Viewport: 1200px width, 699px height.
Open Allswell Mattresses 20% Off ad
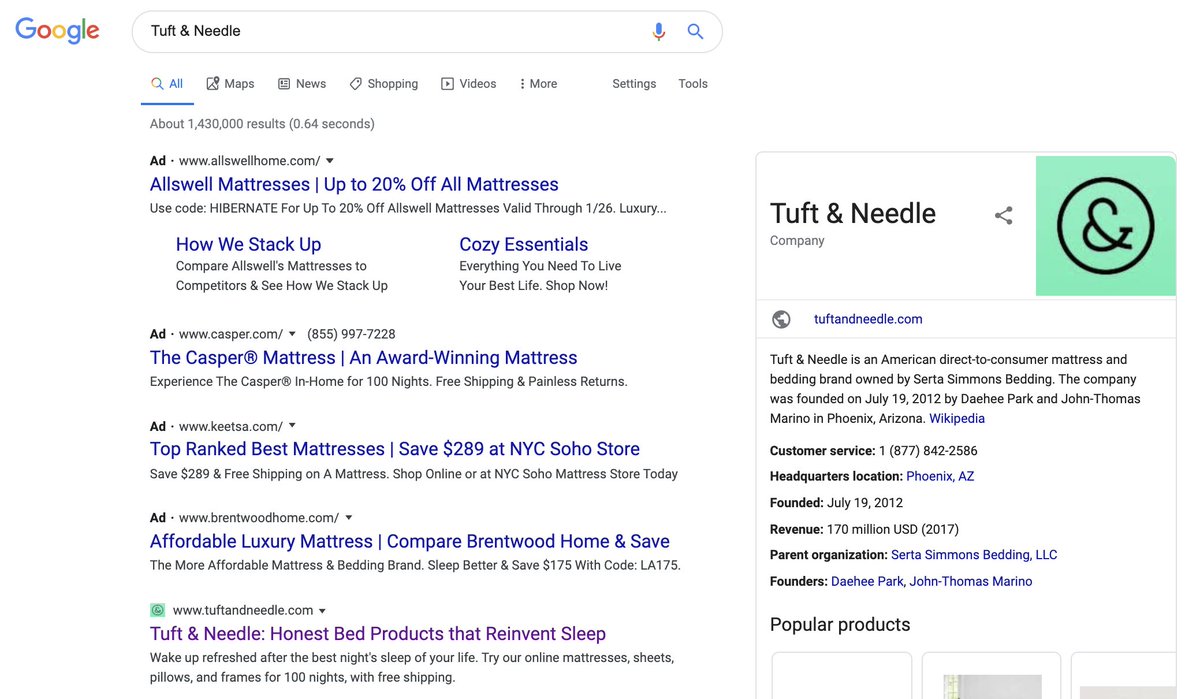coord(354,184)
